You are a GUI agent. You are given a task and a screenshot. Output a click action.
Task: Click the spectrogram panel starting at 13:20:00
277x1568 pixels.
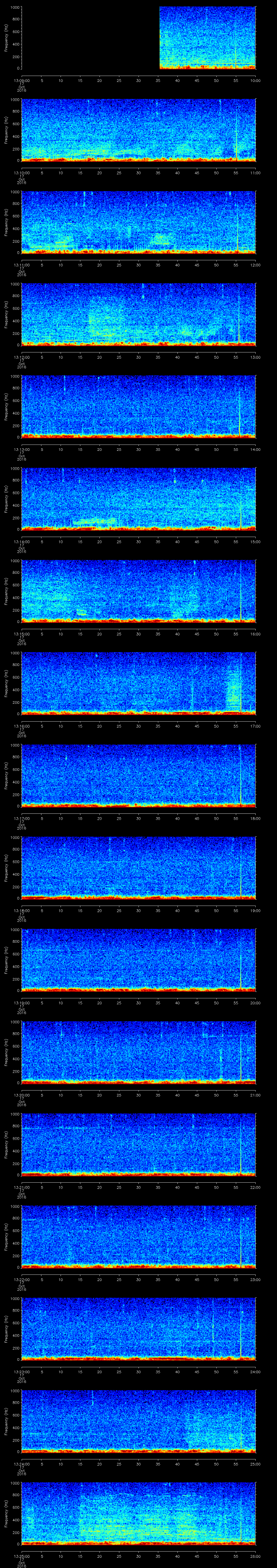click(x=139, y=1052)
